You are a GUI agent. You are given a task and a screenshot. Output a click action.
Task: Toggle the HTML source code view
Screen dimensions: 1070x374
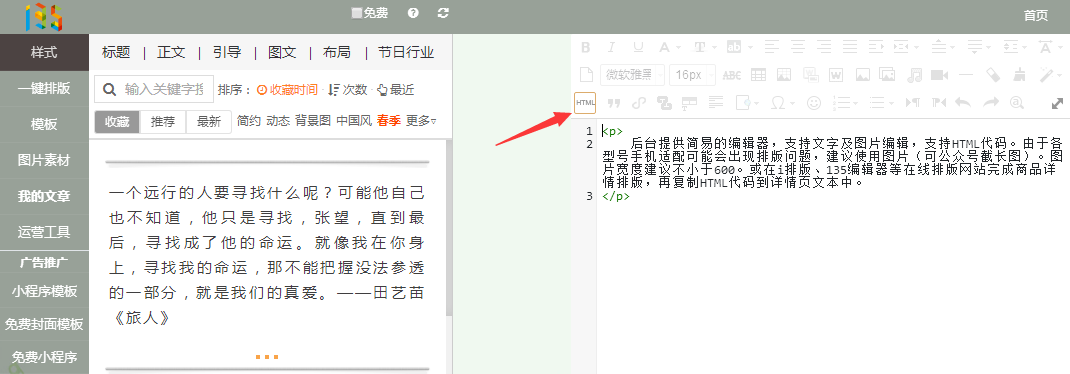point(585,102)
